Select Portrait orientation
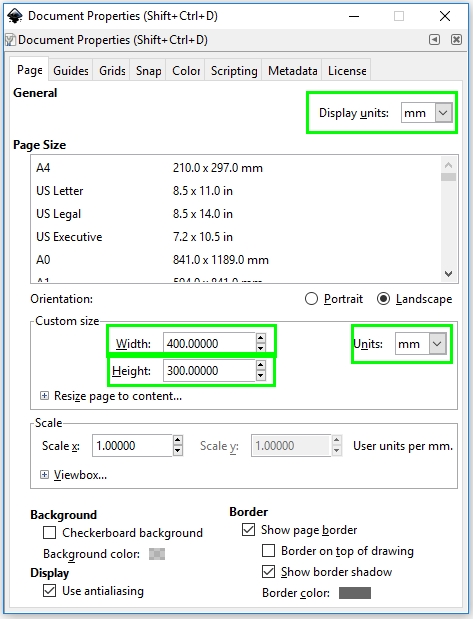 pos(334,299)
